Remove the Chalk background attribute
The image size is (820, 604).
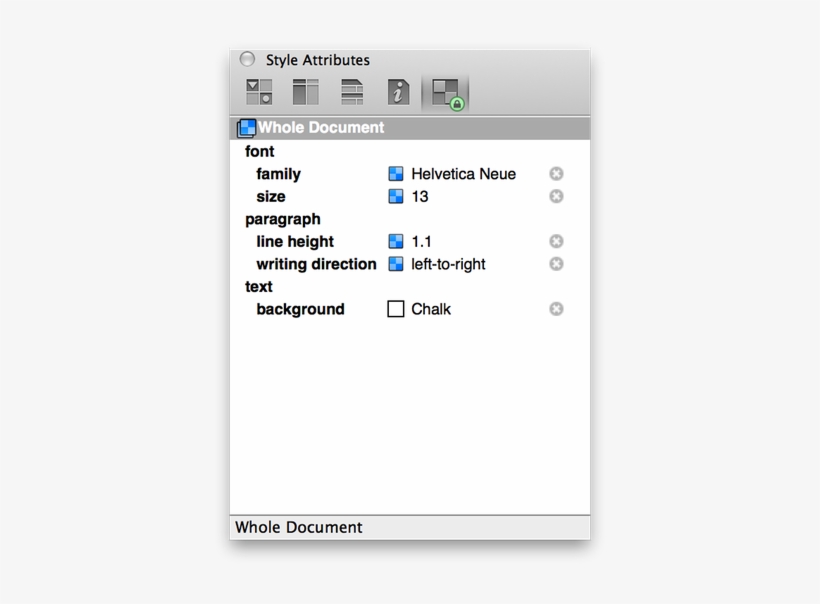556,309
